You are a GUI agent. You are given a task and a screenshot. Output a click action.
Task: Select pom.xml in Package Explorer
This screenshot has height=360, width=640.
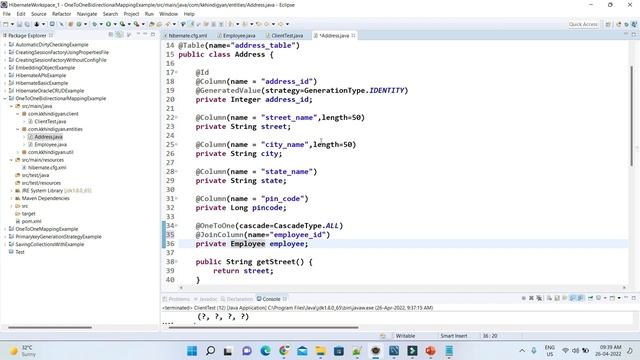pyautogui.click(x=31, y=221)
